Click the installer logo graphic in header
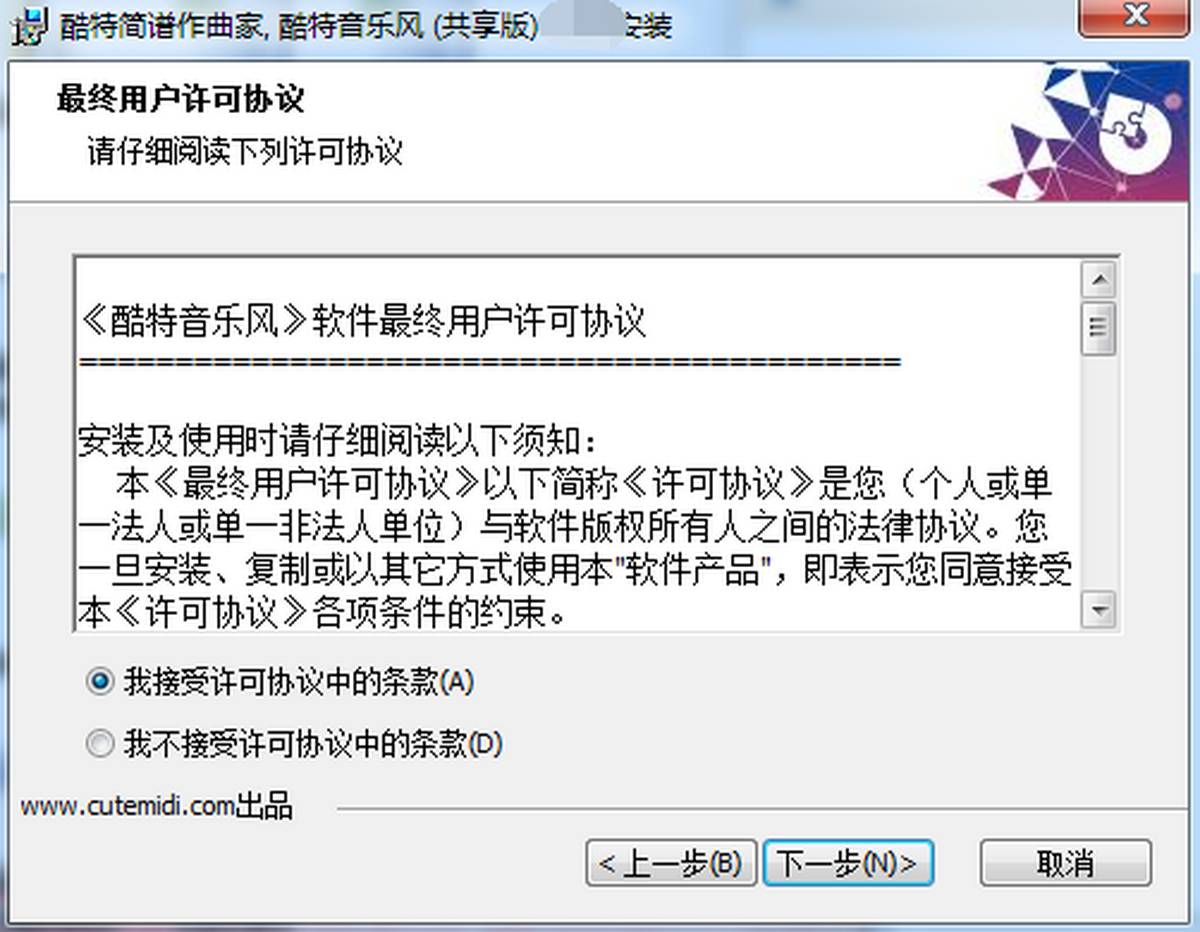Viewport: 1200px width, 932px height. click(1090, 131)
